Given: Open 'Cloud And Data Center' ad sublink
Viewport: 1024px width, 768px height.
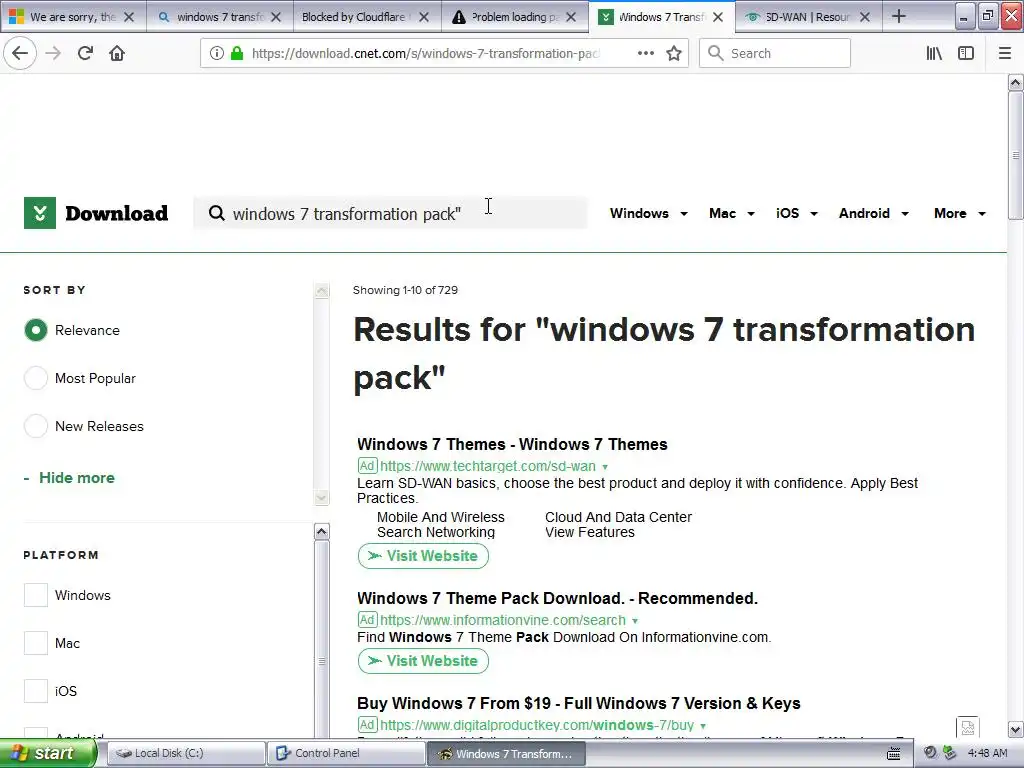Looking at the screenshot, I should (x=618, y=517).
